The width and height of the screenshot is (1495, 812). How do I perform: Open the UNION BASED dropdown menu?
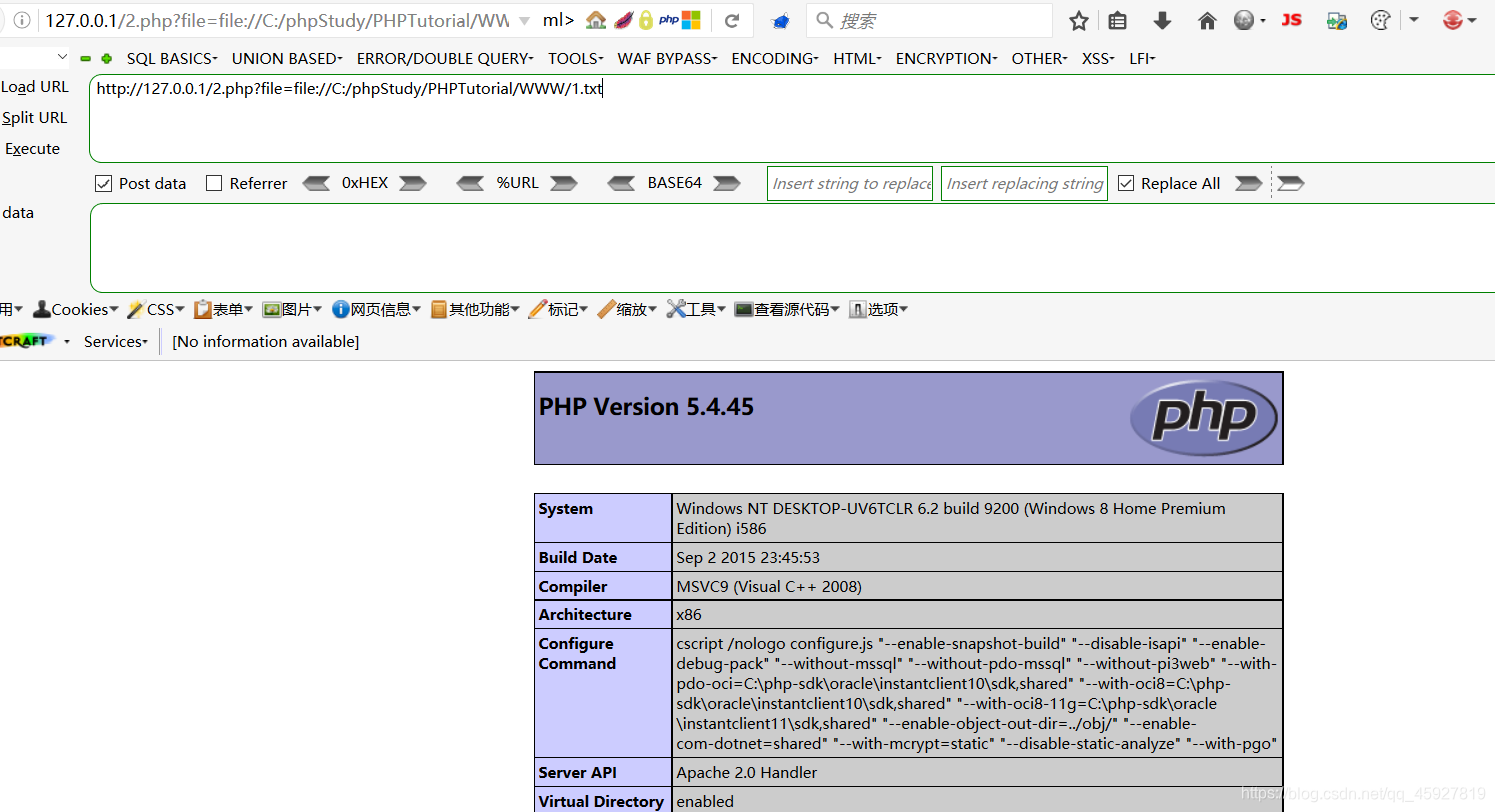tap(287, 59)
